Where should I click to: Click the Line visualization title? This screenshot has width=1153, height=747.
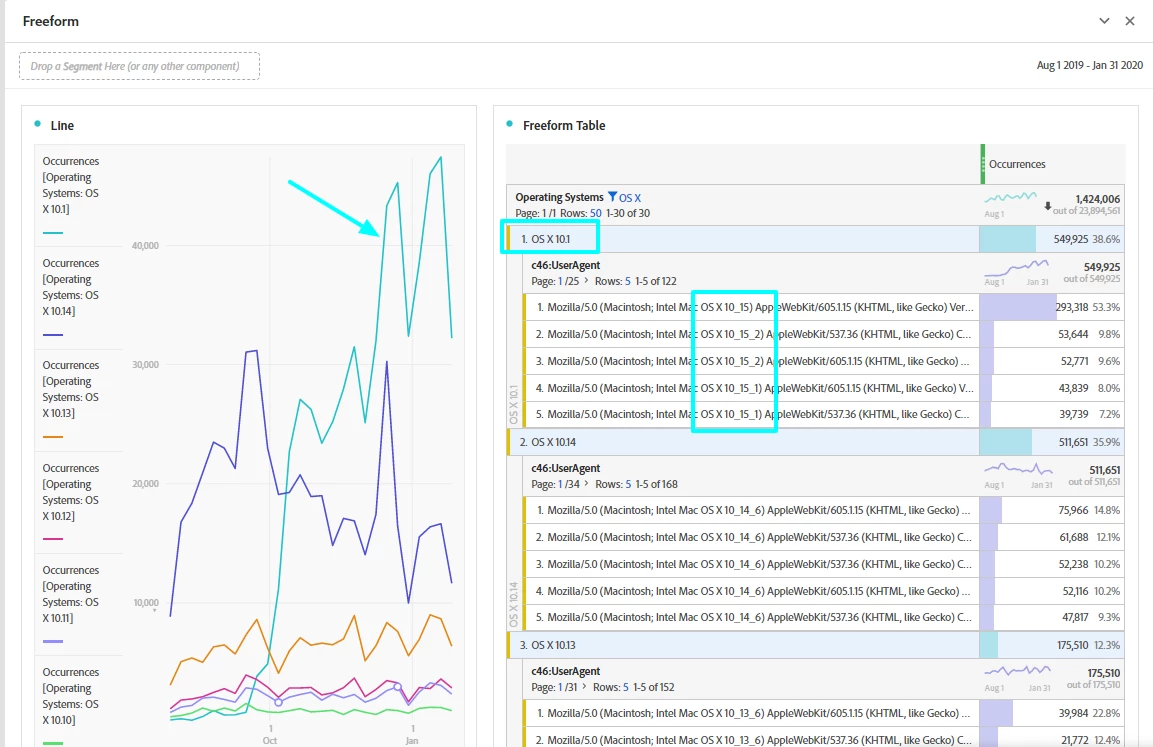click(62, 126)
